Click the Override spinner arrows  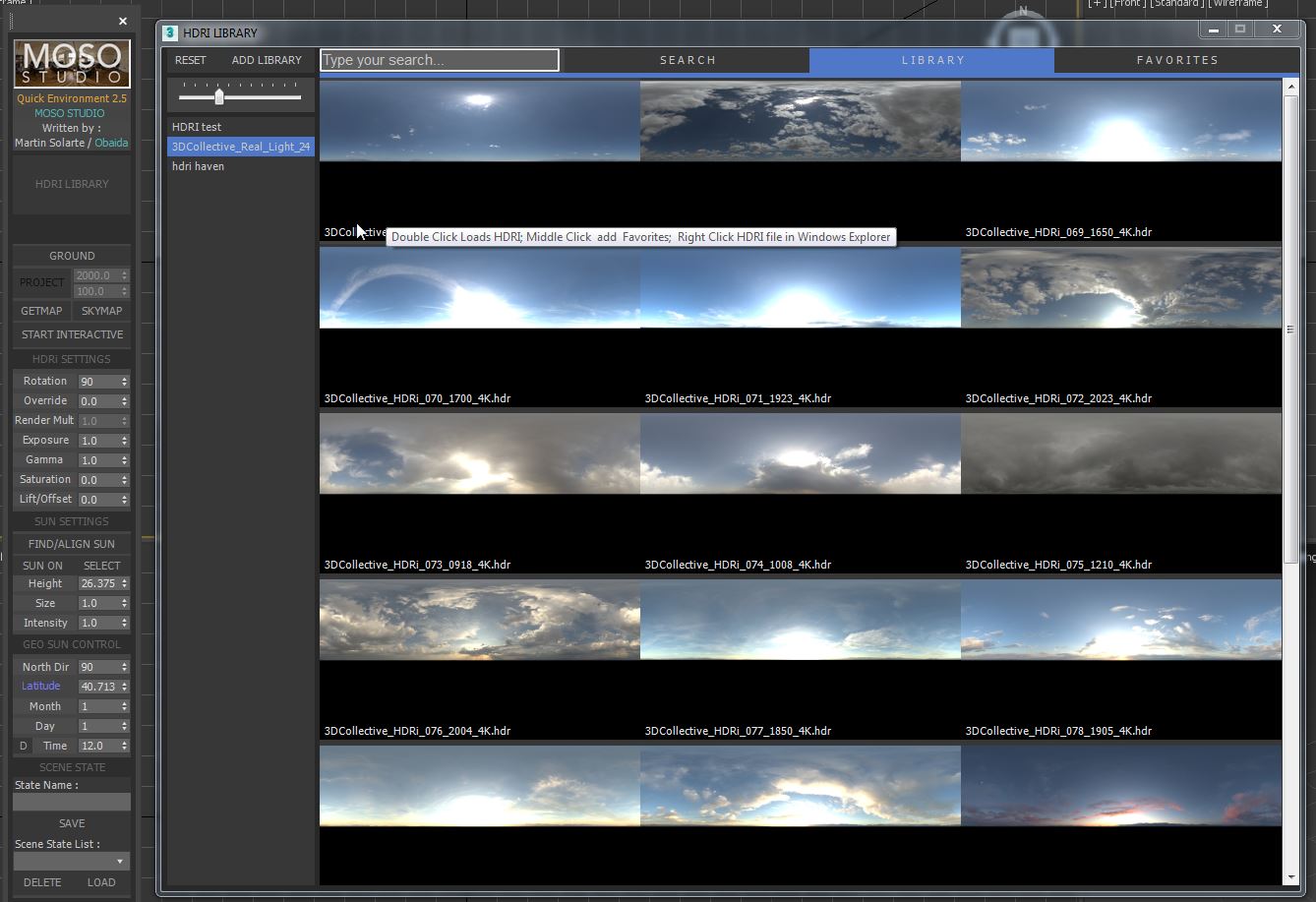(x=124, y=401)
